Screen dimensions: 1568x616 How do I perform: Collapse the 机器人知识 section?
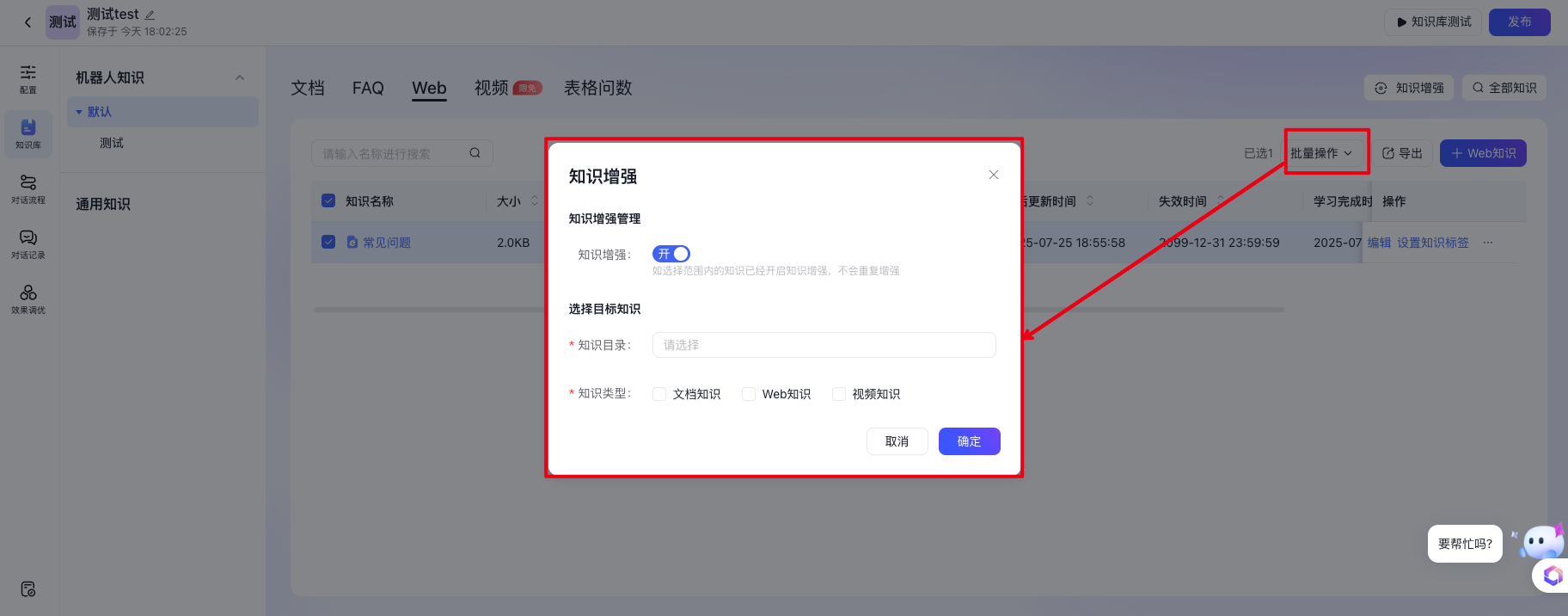click(240, 77)
